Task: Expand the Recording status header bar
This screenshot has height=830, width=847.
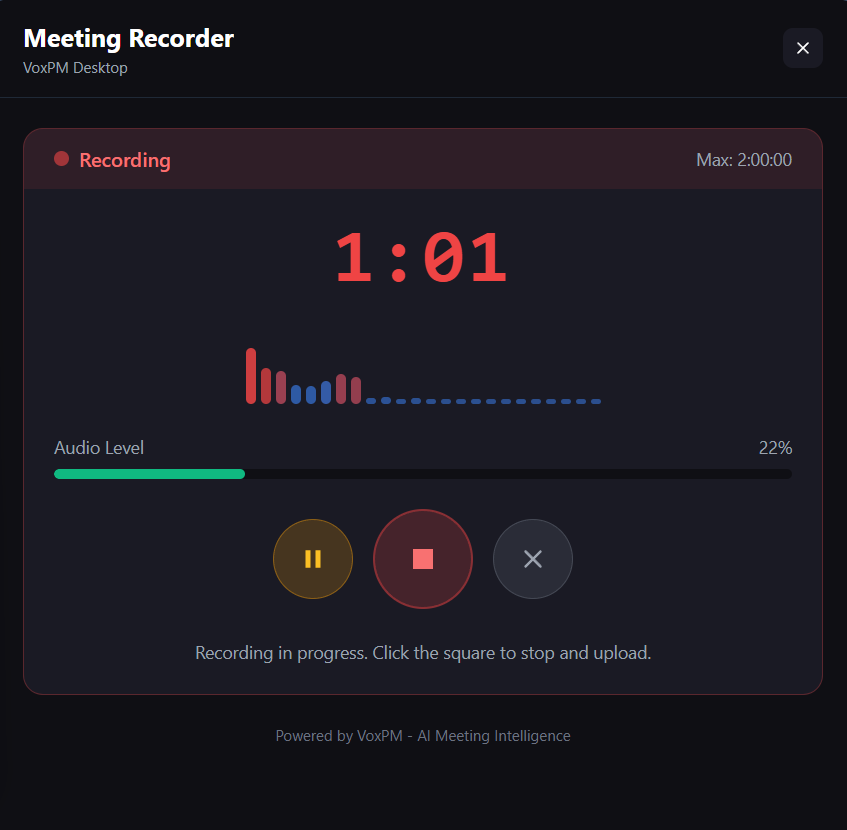Action: coord(423,158)
